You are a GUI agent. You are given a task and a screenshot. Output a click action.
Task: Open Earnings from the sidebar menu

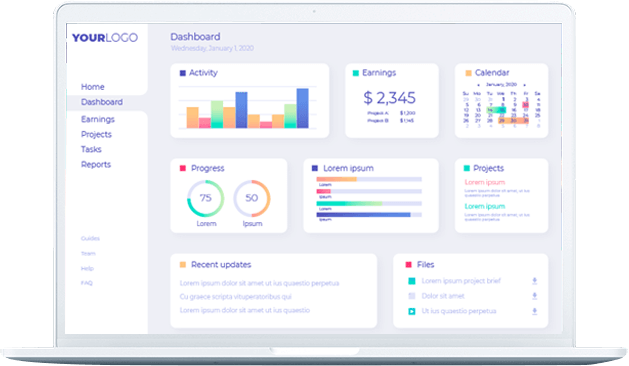[98, 119]
